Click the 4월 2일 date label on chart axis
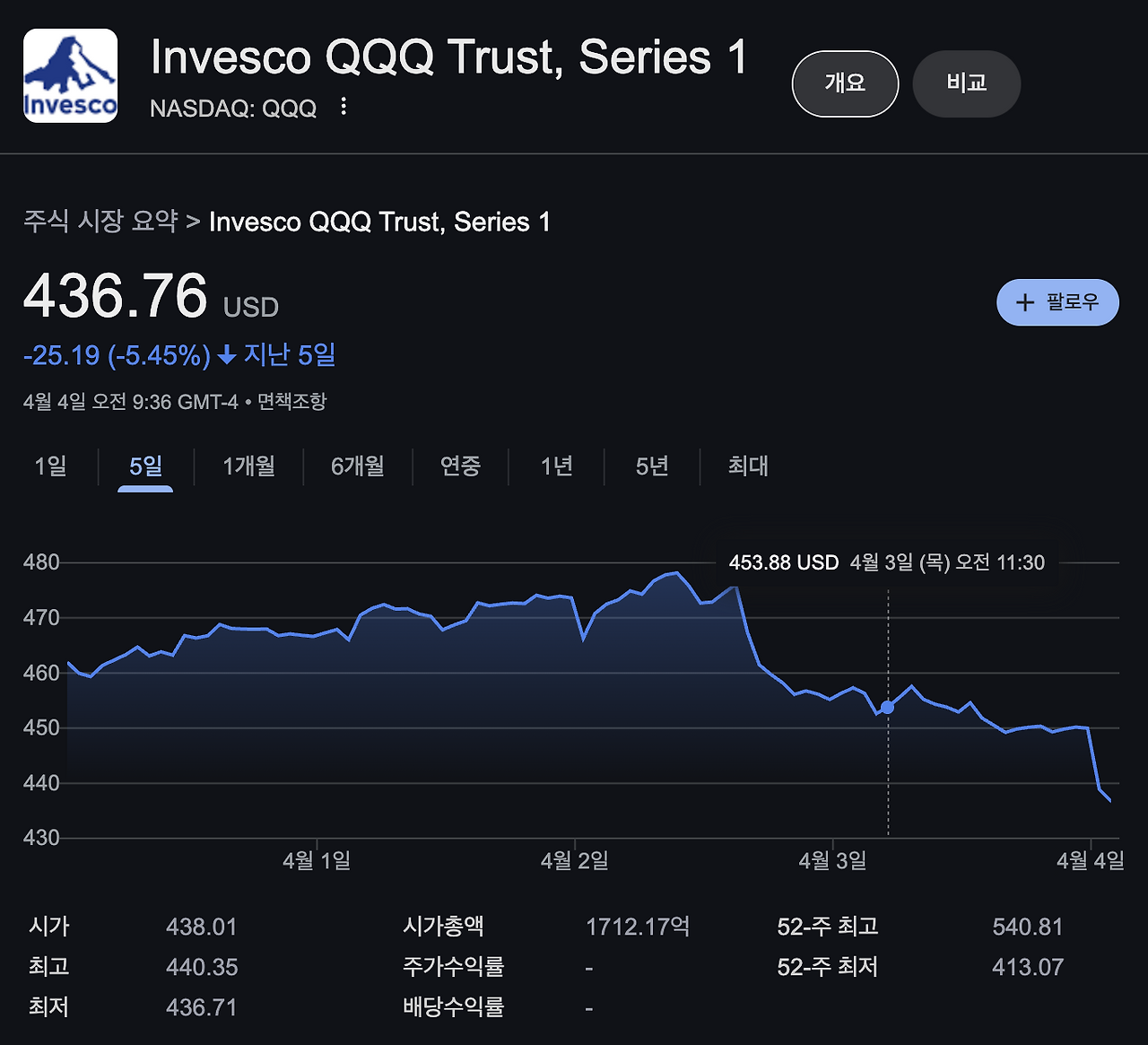The image size is (1148, 1045). pos(575,861)
